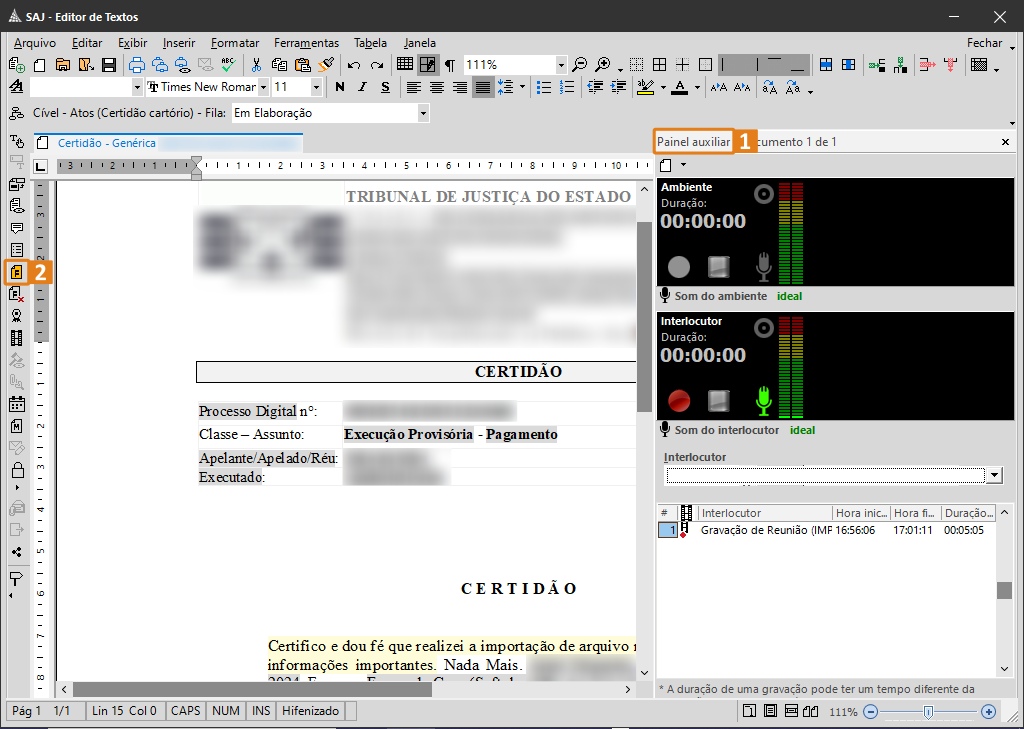This screenshot has width=1024, height=729.
Task: Apply the black font color
Action: tap(680, 87)
